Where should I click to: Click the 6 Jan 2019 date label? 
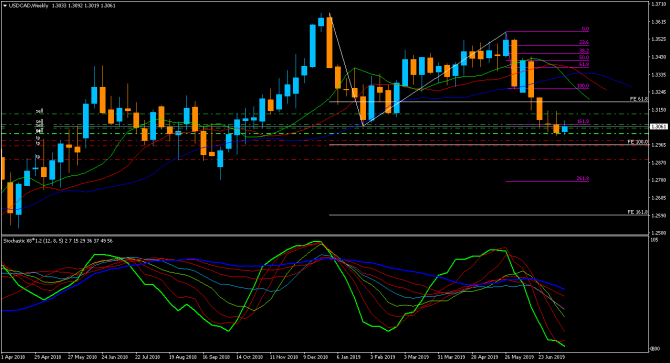(349, 357)
